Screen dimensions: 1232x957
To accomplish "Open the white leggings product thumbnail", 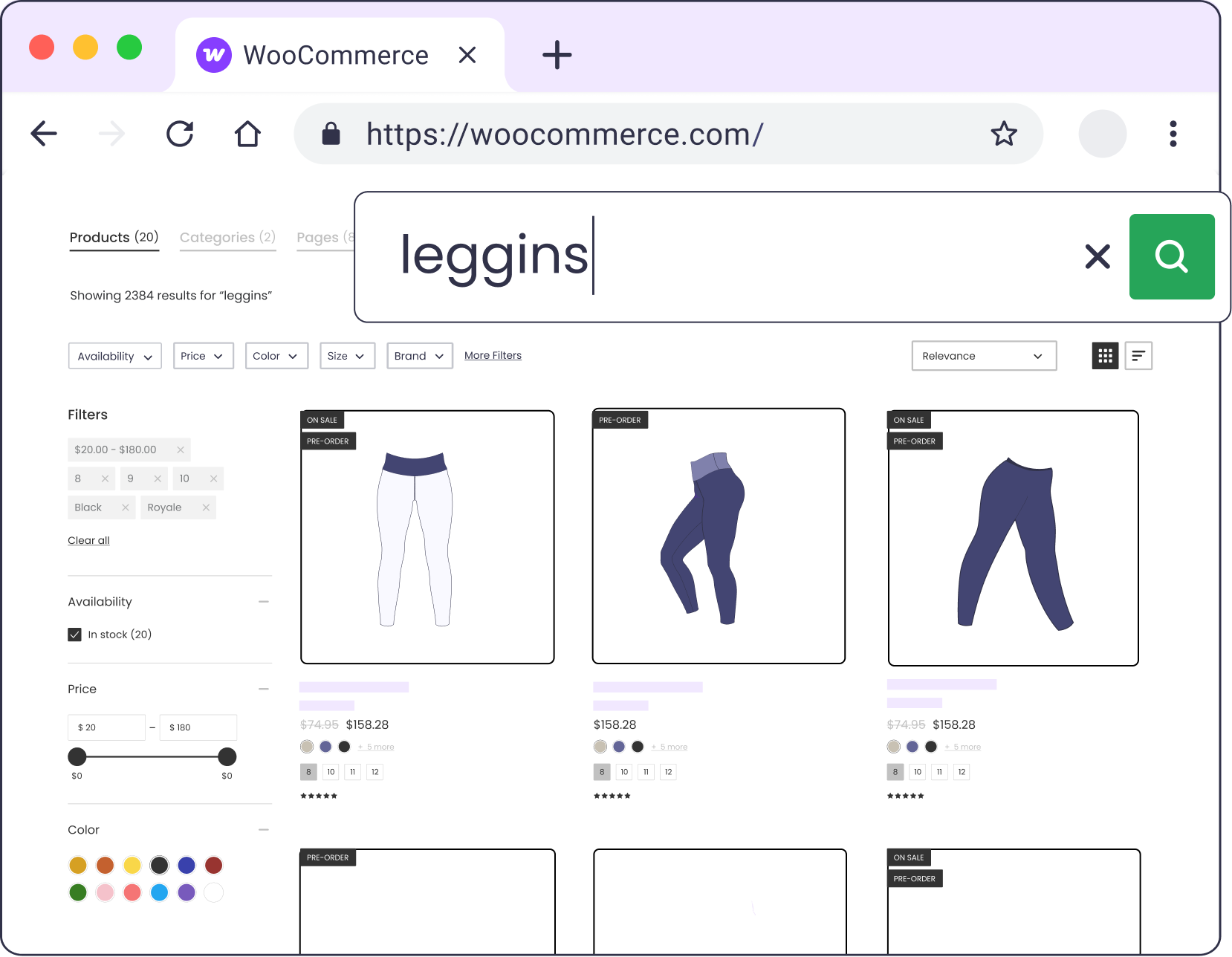I will [427, 537].
